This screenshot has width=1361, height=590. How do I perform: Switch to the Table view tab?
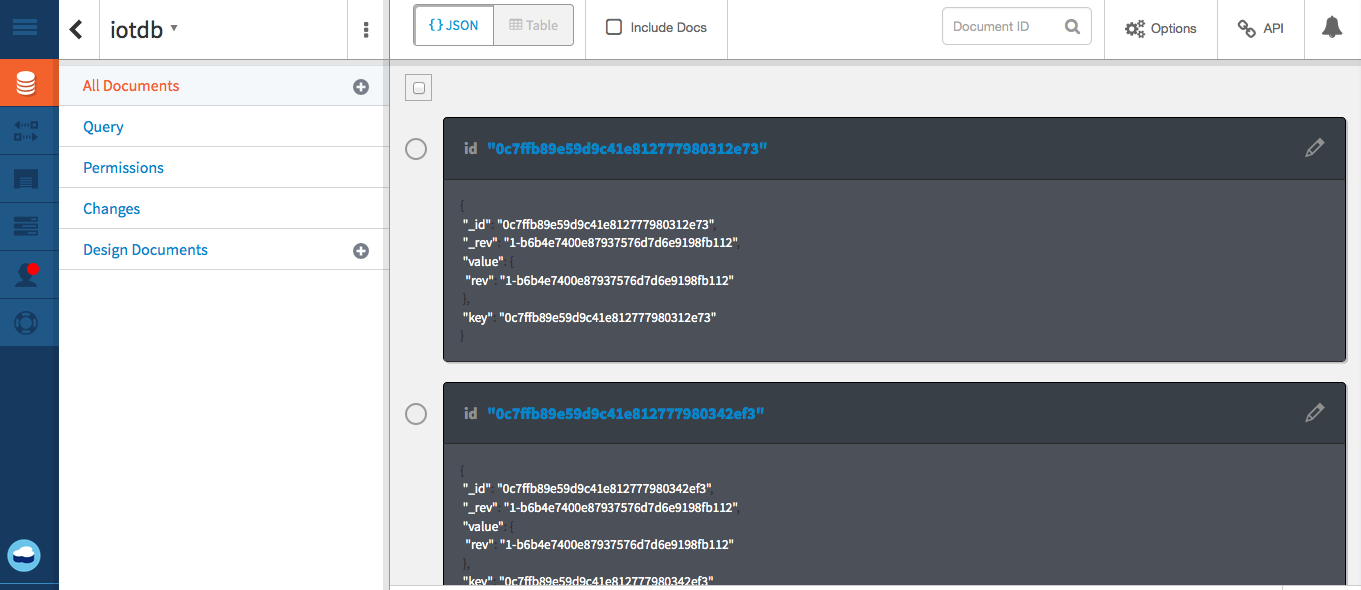(533, 26)
